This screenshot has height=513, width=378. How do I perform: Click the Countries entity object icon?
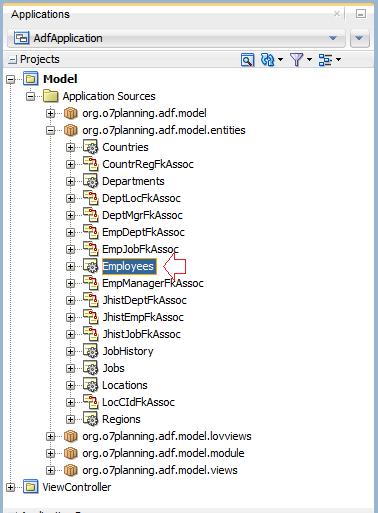coord(90,147)
